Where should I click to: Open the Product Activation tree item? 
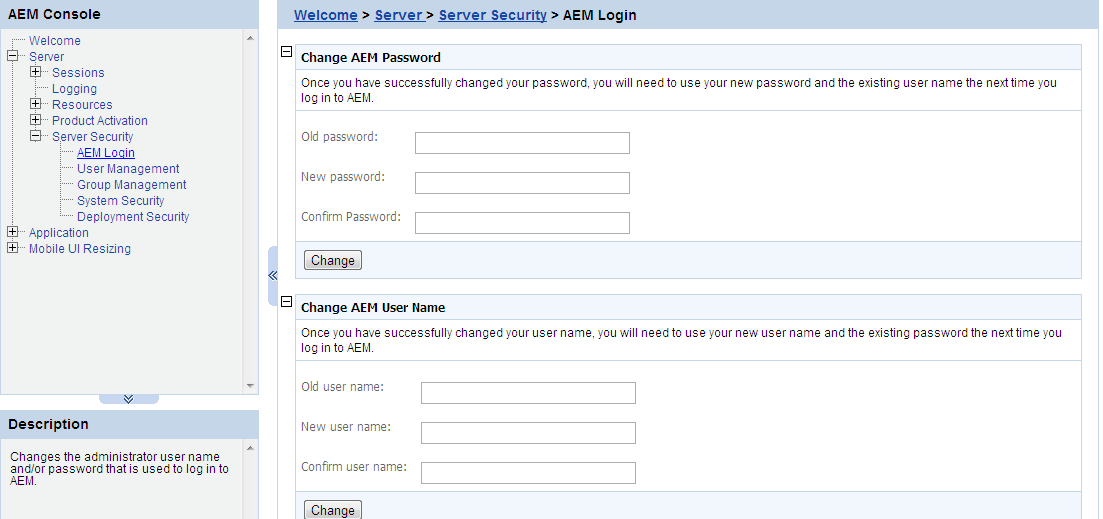click(100, 121)
